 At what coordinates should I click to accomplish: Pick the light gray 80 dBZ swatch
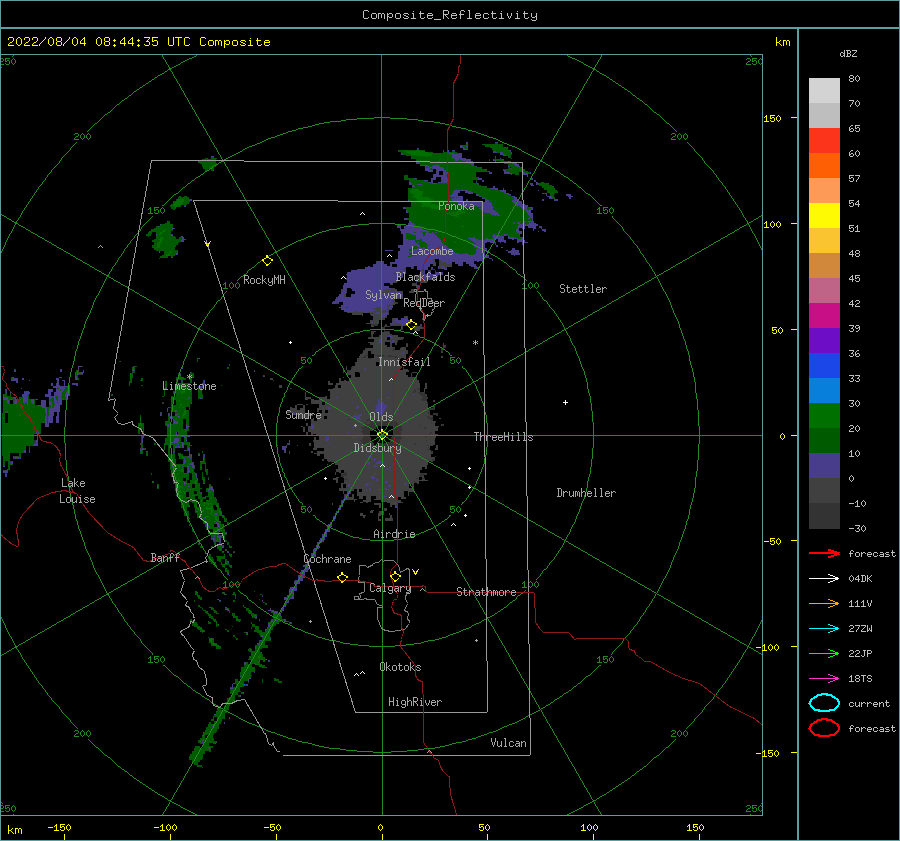tap(824, 90)
